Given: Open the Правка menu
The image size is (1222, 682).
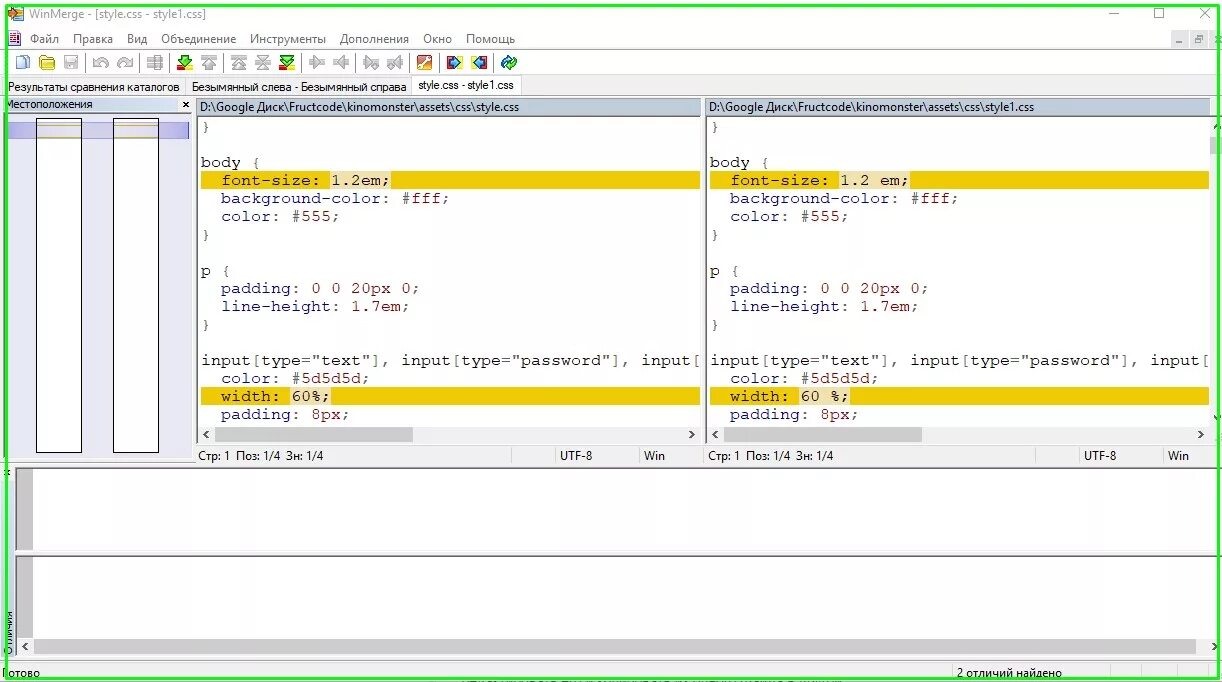Looking at the screenshot, I should click(93, 39).
